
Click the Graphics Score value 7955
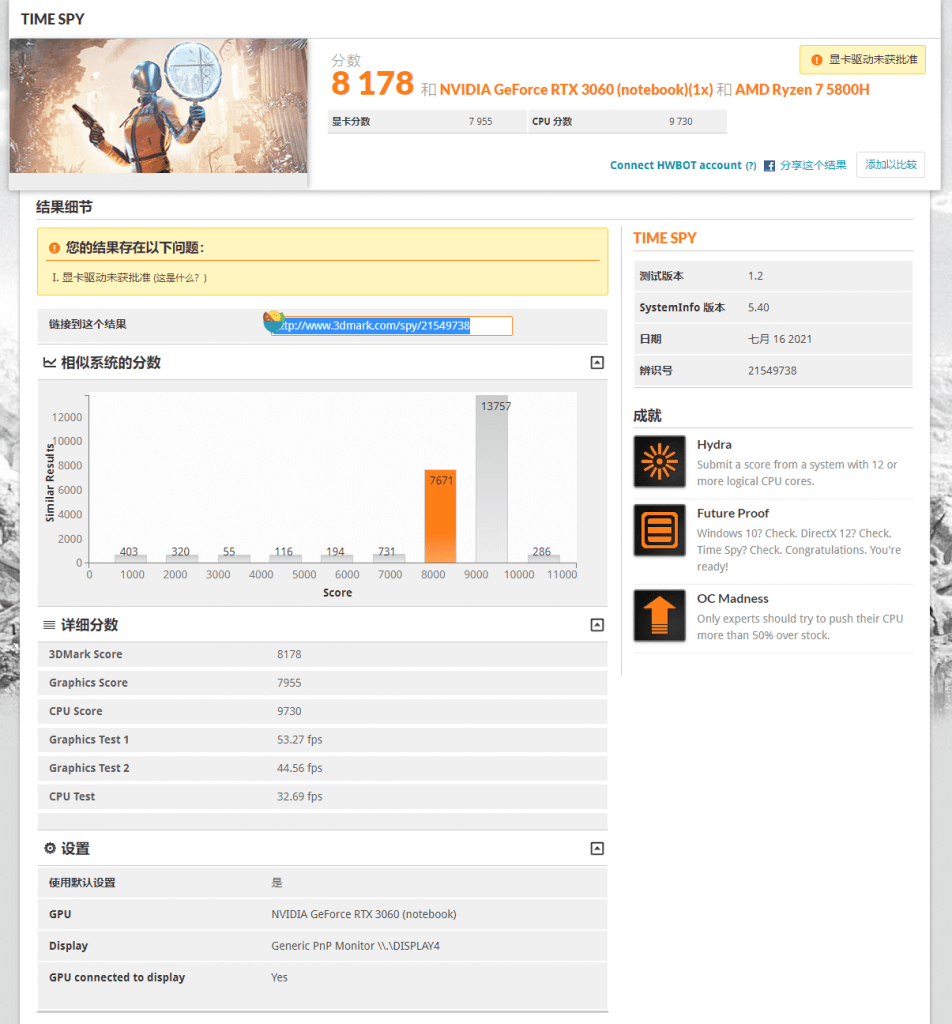click(x=289, y=682)
